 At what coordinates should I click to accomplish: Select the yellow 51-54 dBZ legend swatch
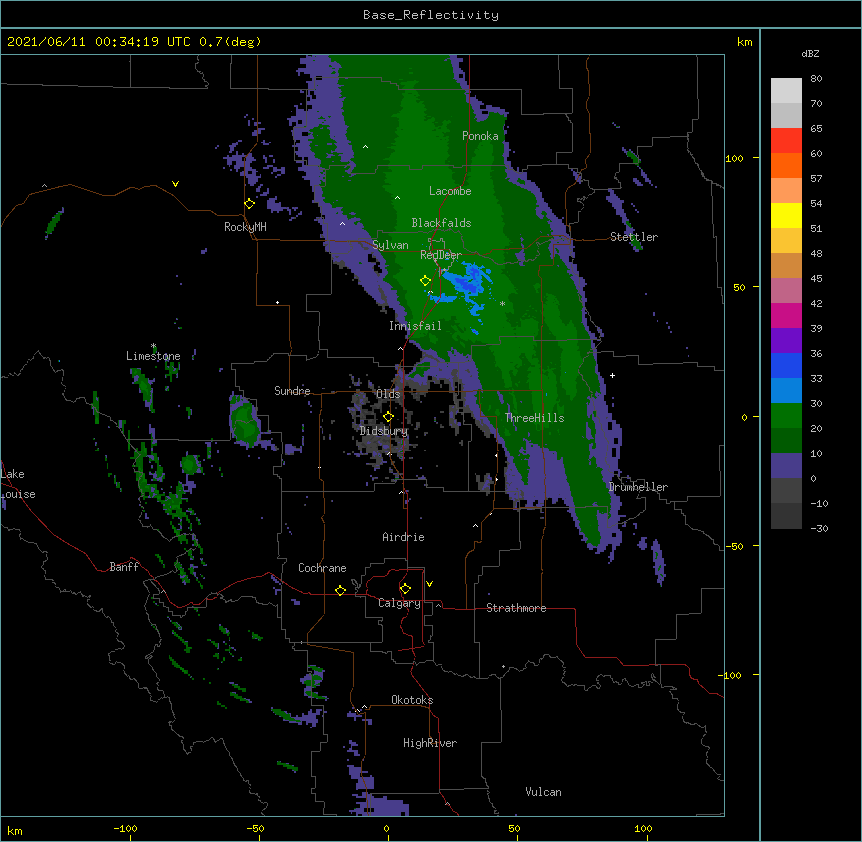(x=786, y=215)
